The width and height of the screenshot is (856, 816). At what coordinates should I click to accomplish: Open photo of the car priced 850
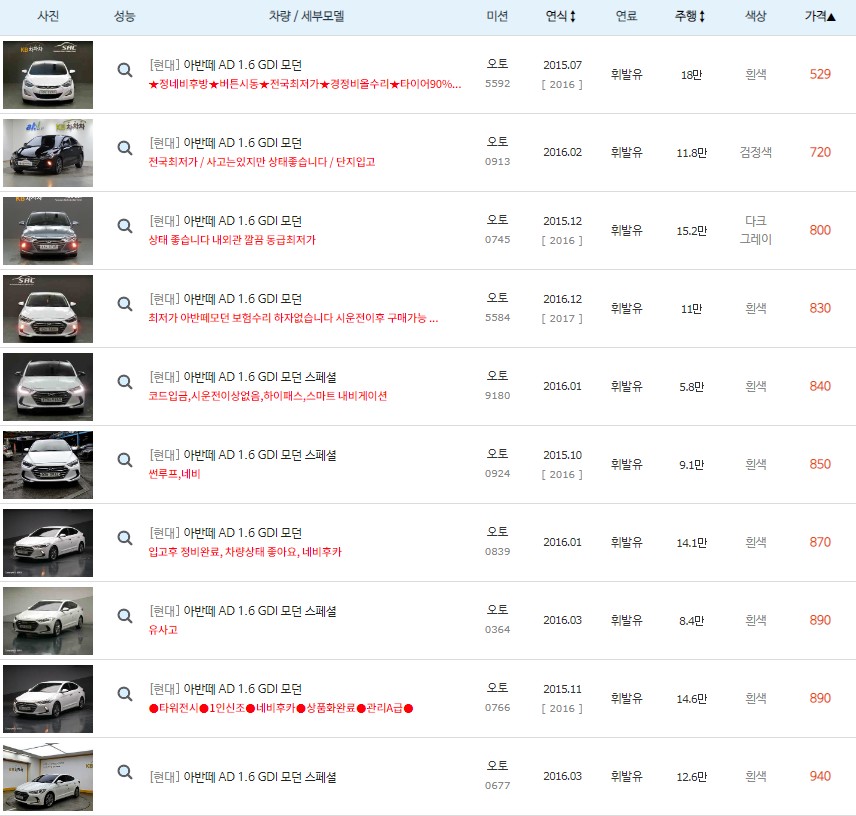pyautogui.click(x=48, y=465)
